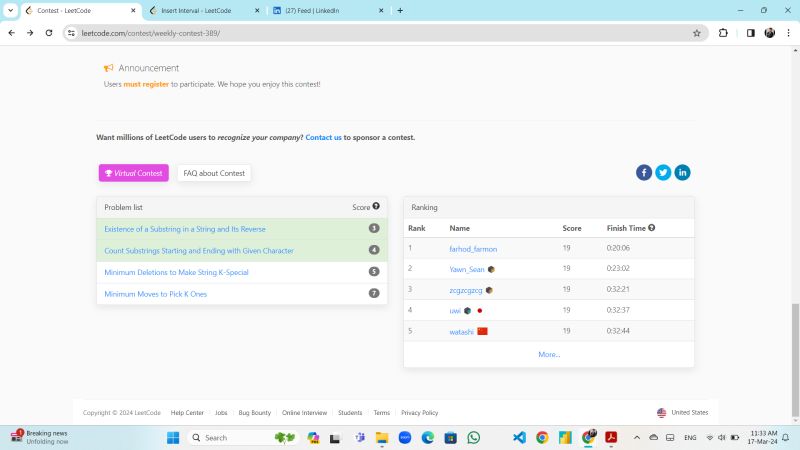Screen dimensions: 800x450
Task: Open zcgzcgzcg's profile
Action: pos(466,290)
